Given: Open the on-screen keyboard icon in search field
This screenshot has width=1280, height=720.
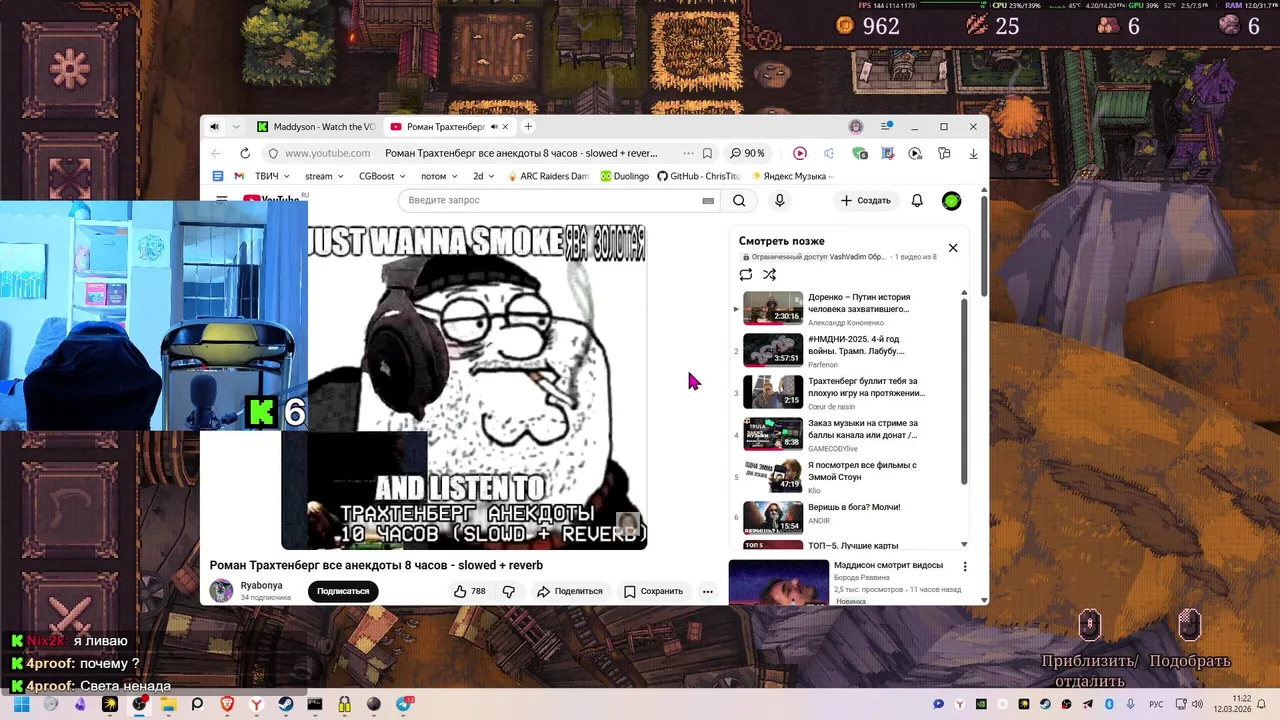Looking at the screenshot, I should pos(708,201).
